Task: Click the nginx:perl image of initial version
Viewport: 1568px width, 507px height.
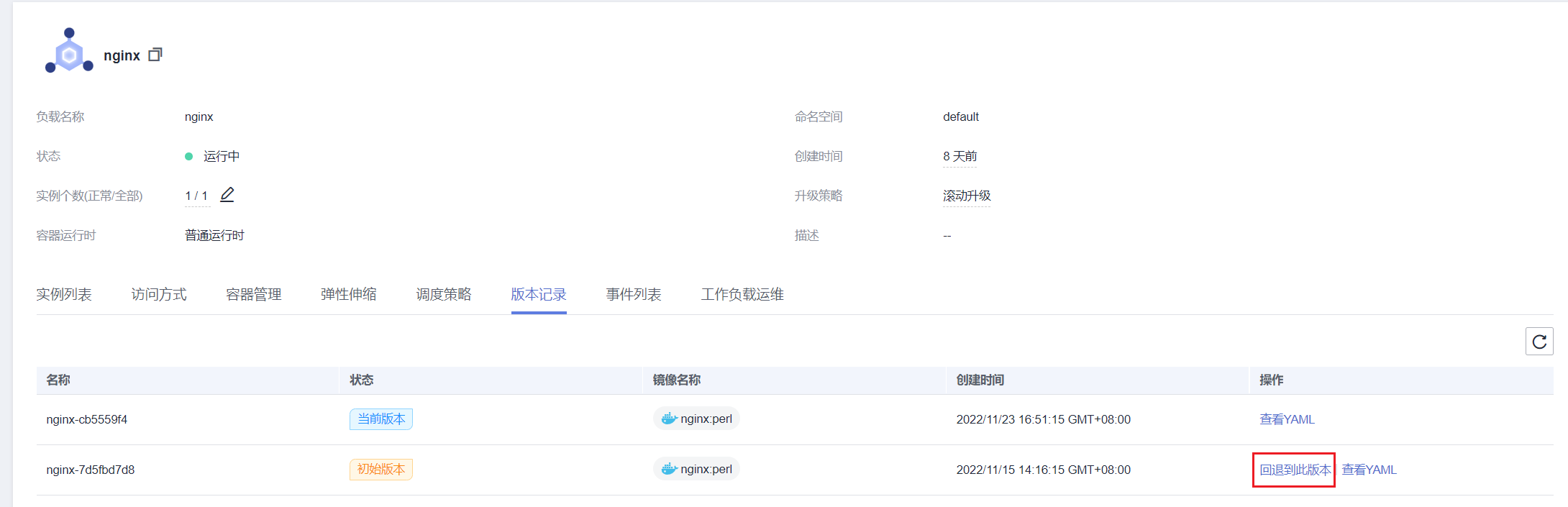Action: 696,469
